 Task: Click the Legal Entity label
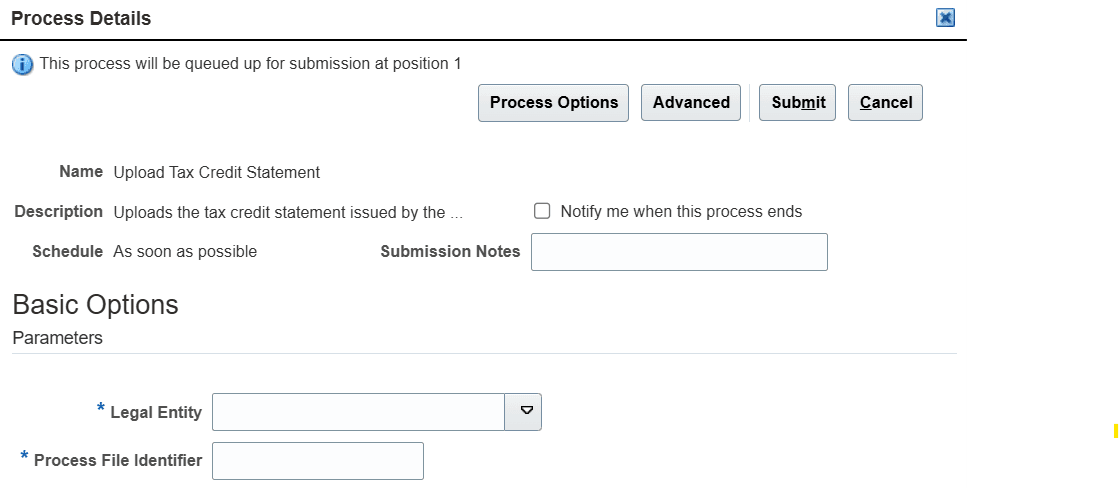point(156,412)
